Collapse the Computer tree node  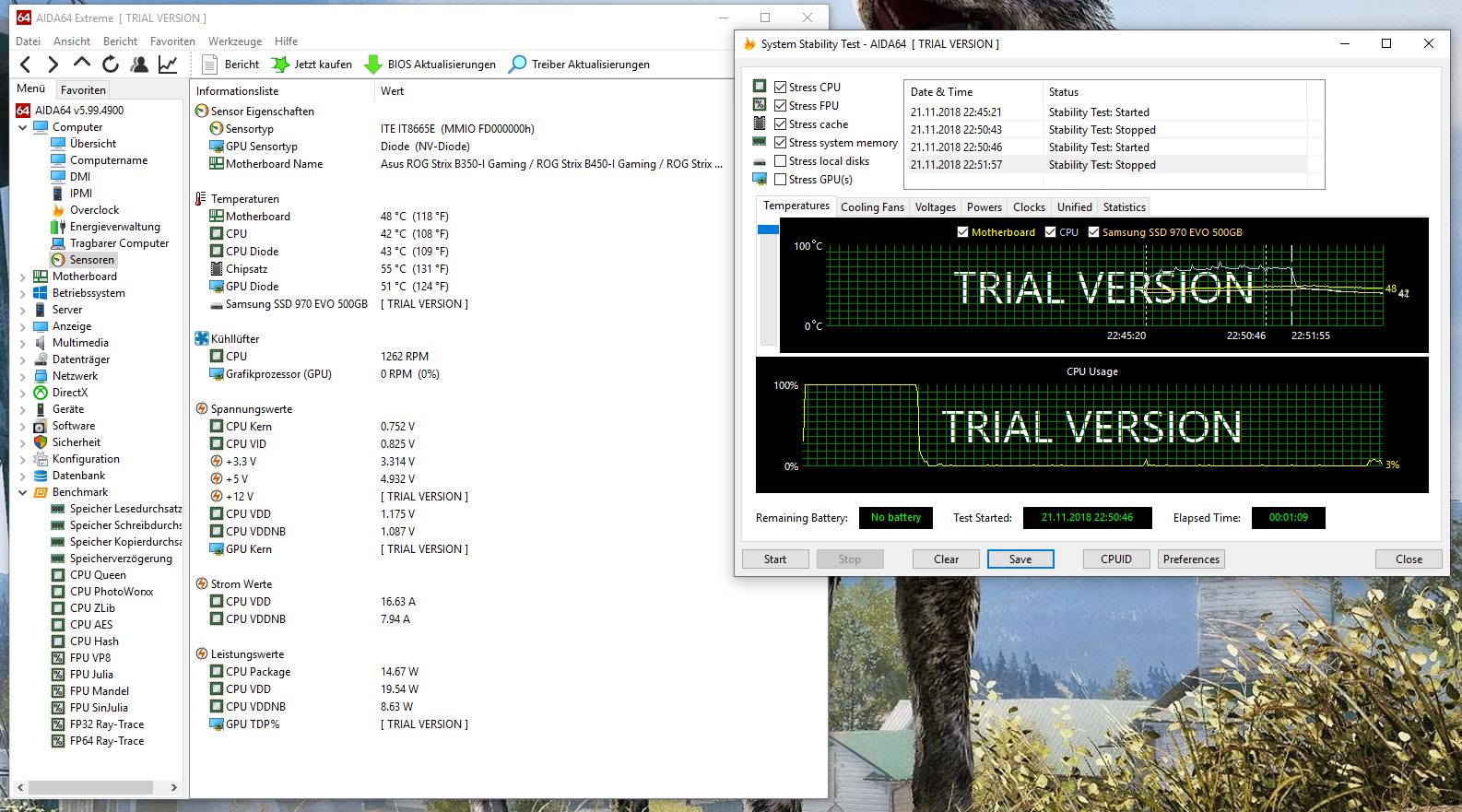23,127
